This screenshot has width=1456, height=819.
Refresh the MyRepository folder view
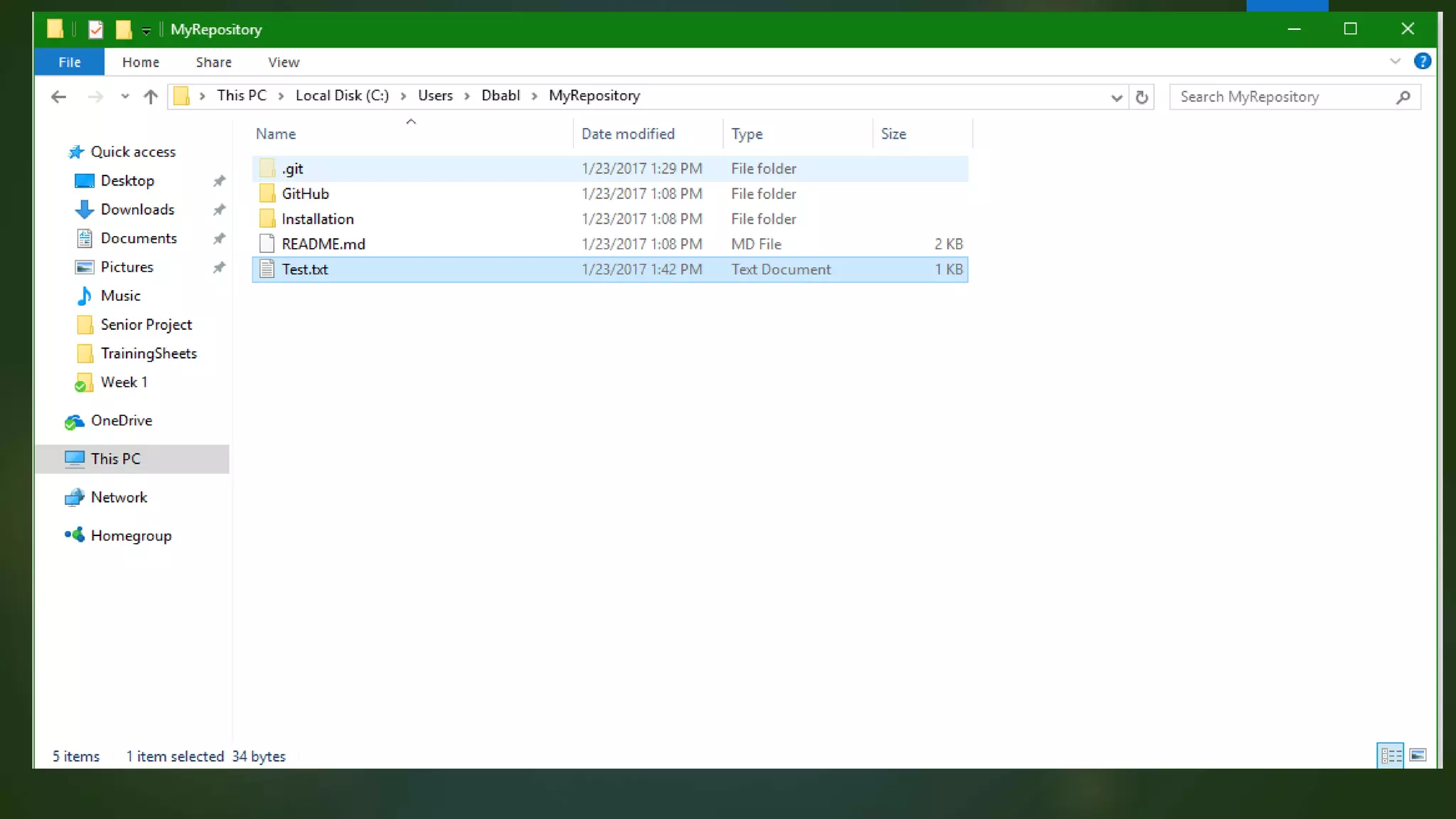(x=1142, y=97)
